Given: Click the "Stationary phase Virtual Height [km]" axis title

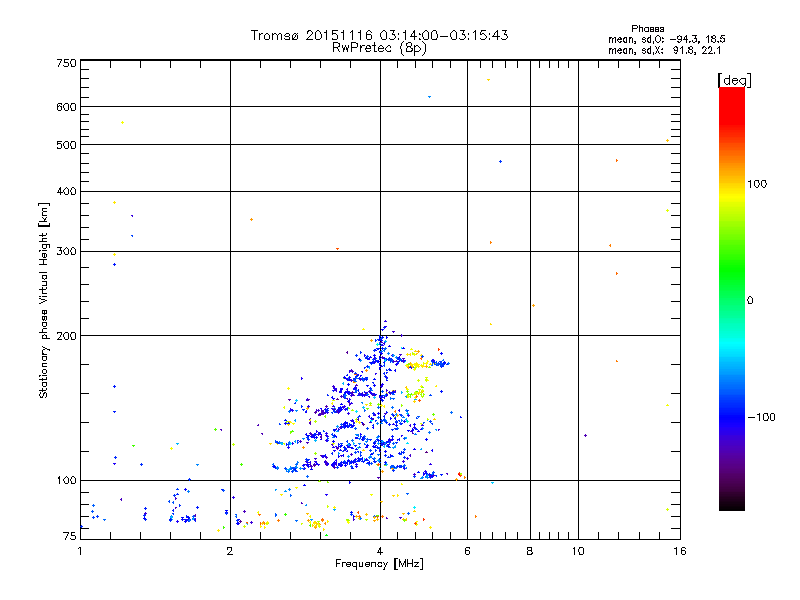Looking at the screenshot, I should (x=44, y=300).
